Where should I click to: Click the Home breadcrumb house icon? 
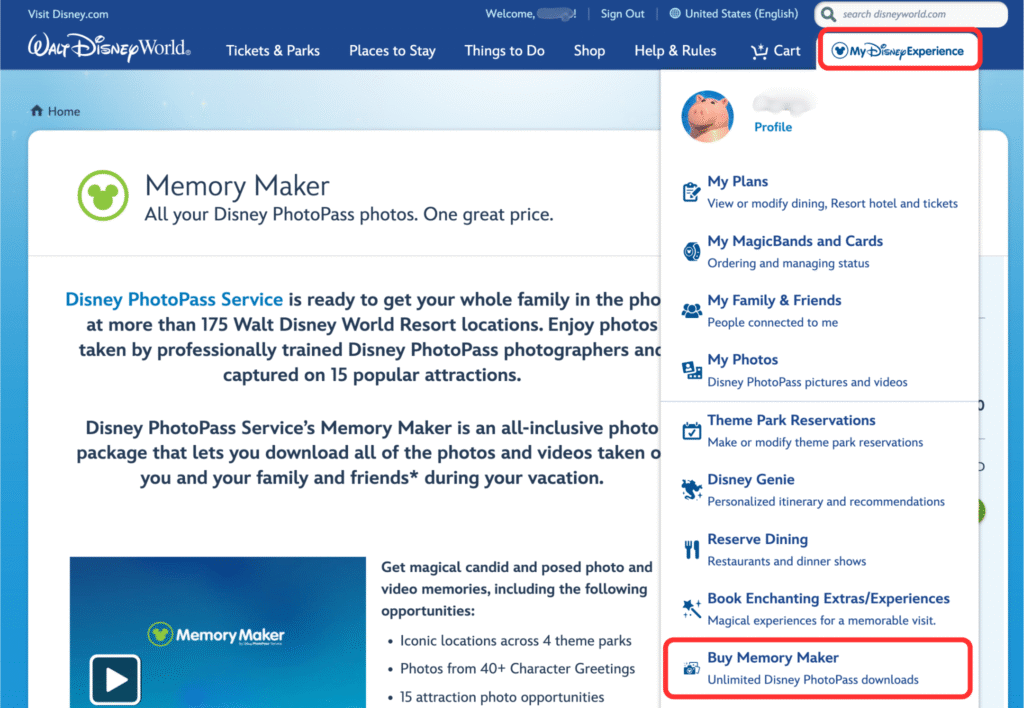[x=37, y=110]
